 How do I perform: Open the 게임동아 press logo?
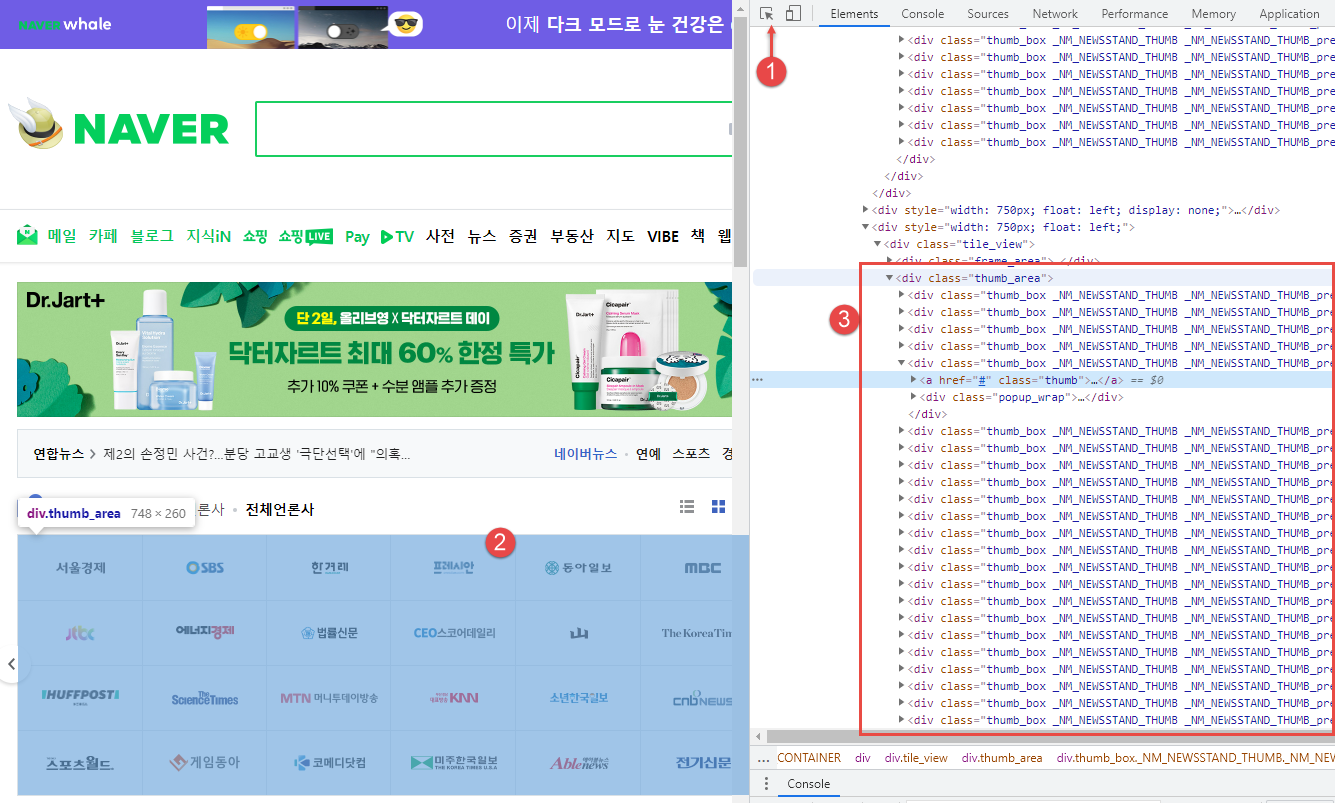pyautogui.click(x=205, y=762)
